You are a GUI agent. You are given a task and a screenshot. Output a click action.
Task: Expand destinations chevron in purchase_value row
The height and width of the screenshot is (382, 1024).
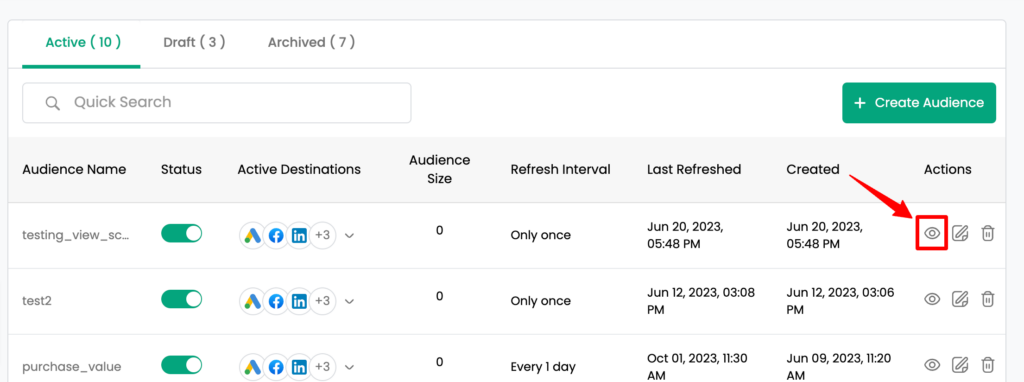tap(349, 367)
